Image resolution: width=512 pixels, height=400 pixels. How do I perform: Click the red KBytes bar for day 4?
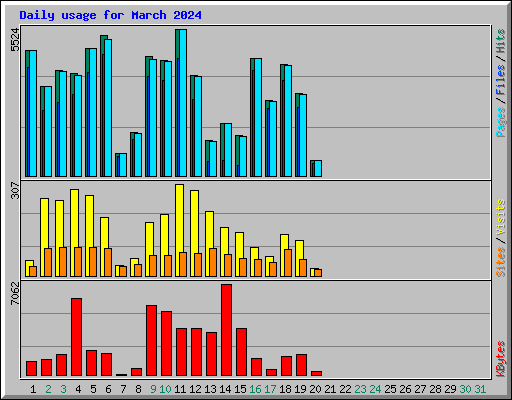[x=76, y=337]
